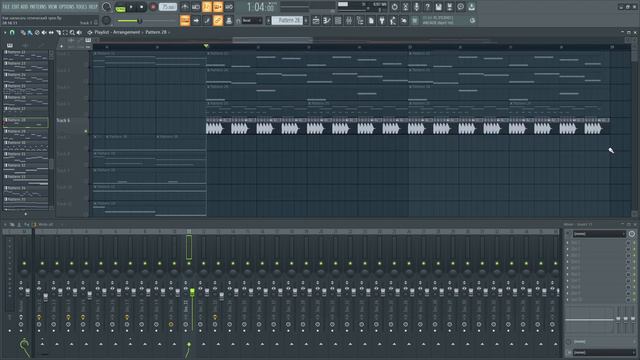The width and height of the screenshot is (640, 360).
Task: Toggle loop recording icon
Action: click(229, 7)
